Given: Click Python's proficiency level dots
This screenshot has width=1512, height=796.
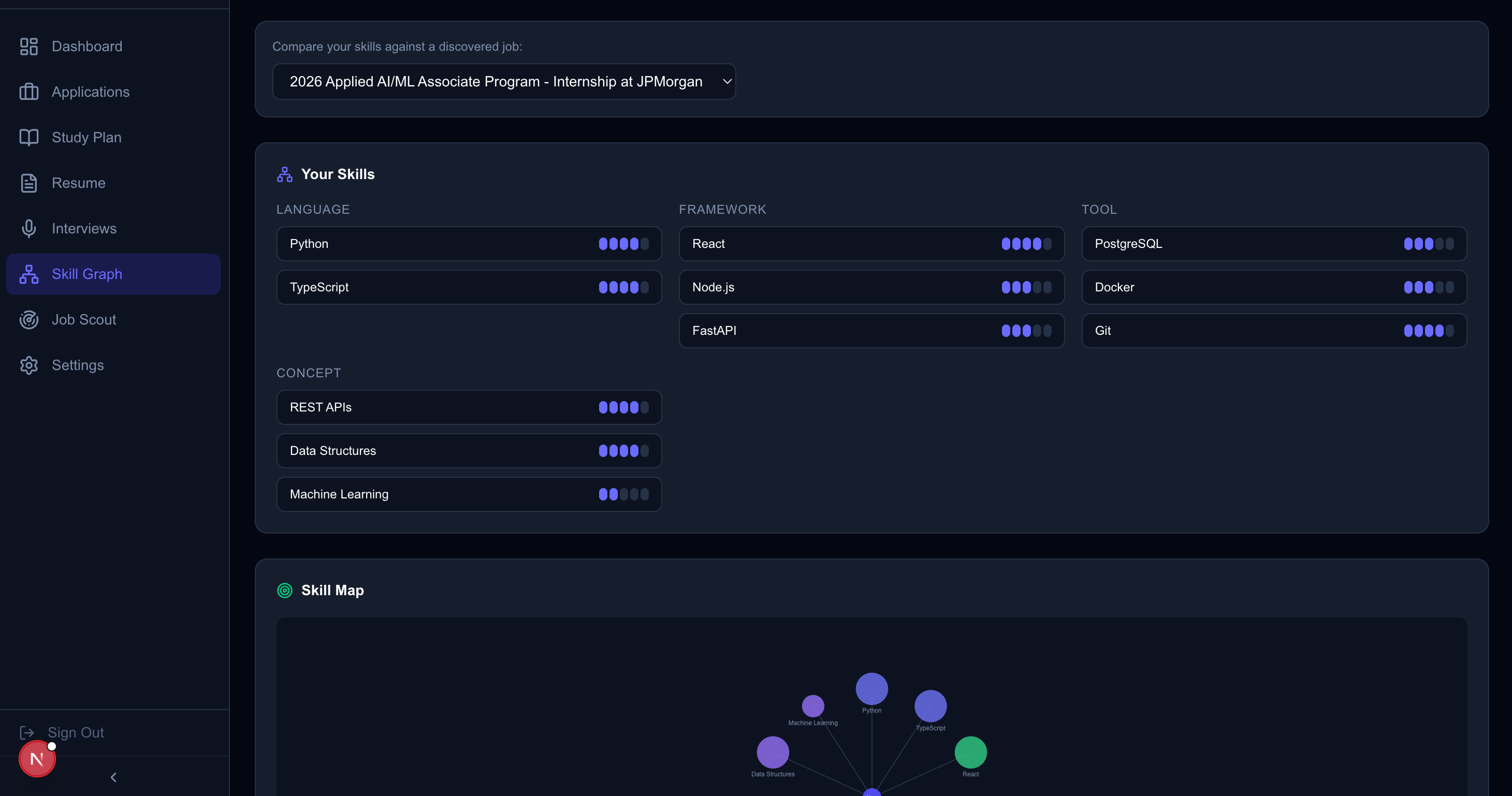Looking at the screenshot, I should [623, 244].
